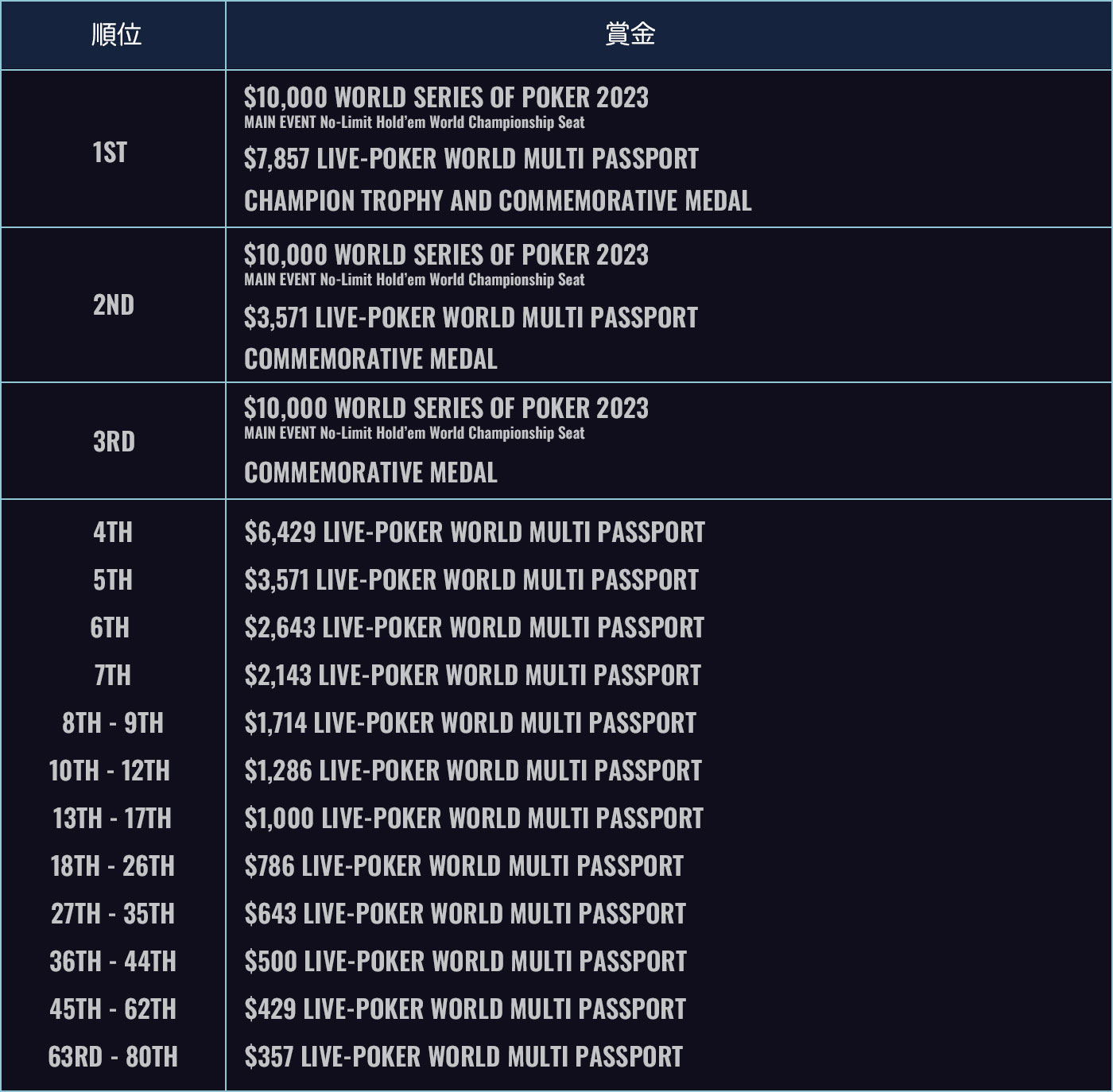This screenshot has width=1113, height=1092.
Task: Click the 13TH - 17TH rank label
Action: pos(112,818)
